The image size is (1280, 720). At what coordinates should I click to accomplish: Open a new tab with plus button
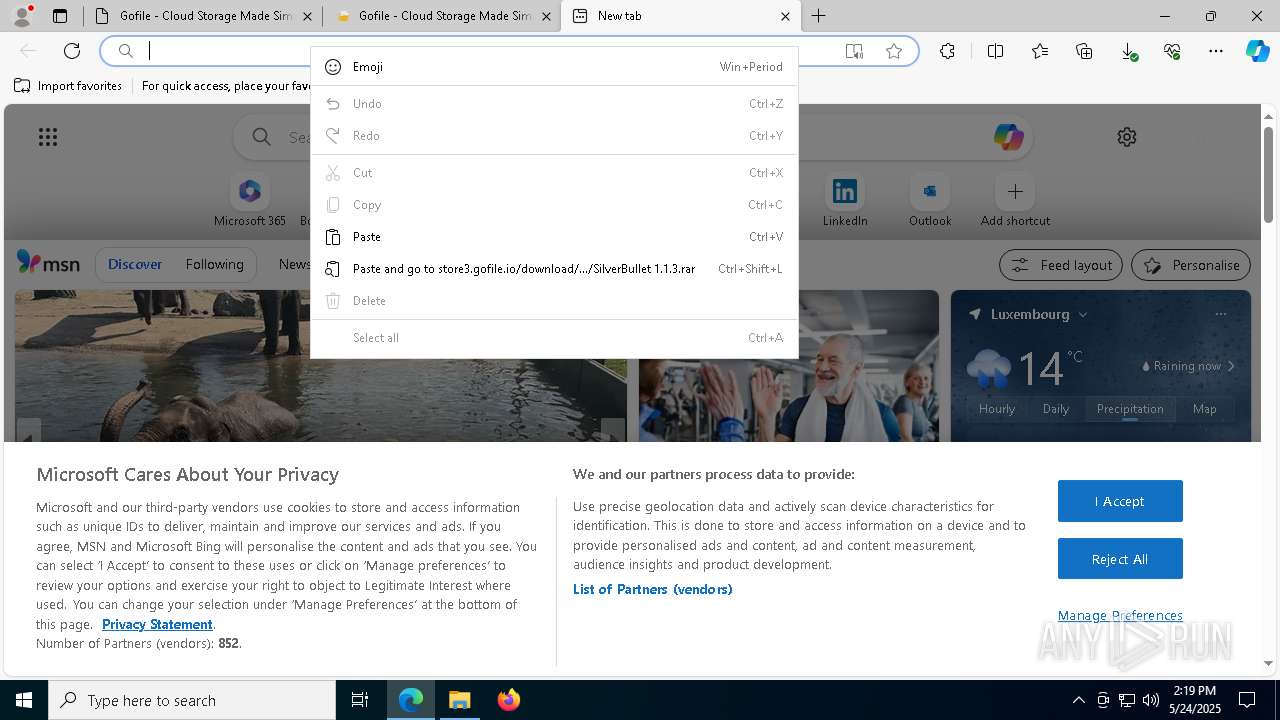(818, 16)
